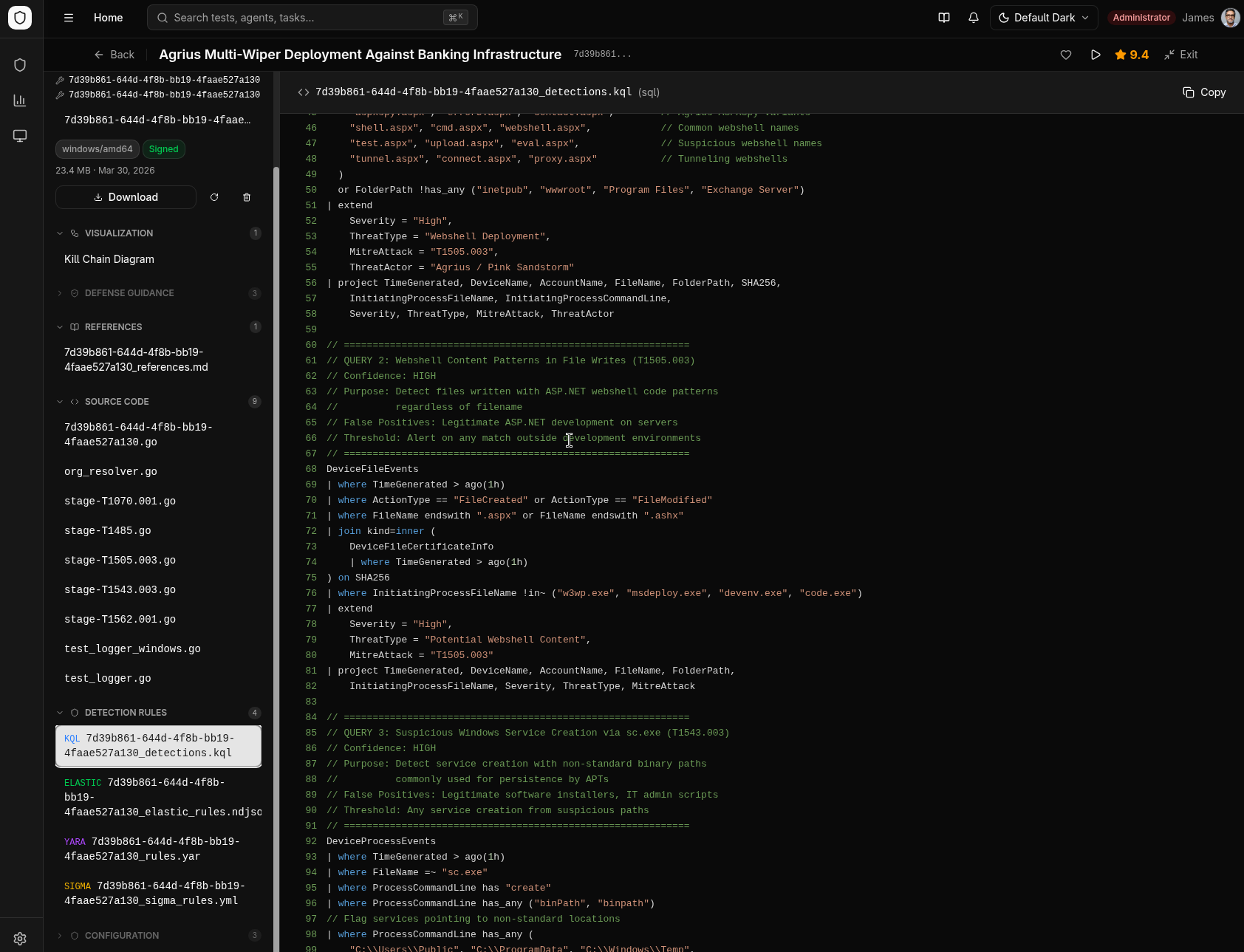Open the bar chart analytics sidebar icon
The width and height of the screenshot is (1244, 952).
tap(20, 100)
